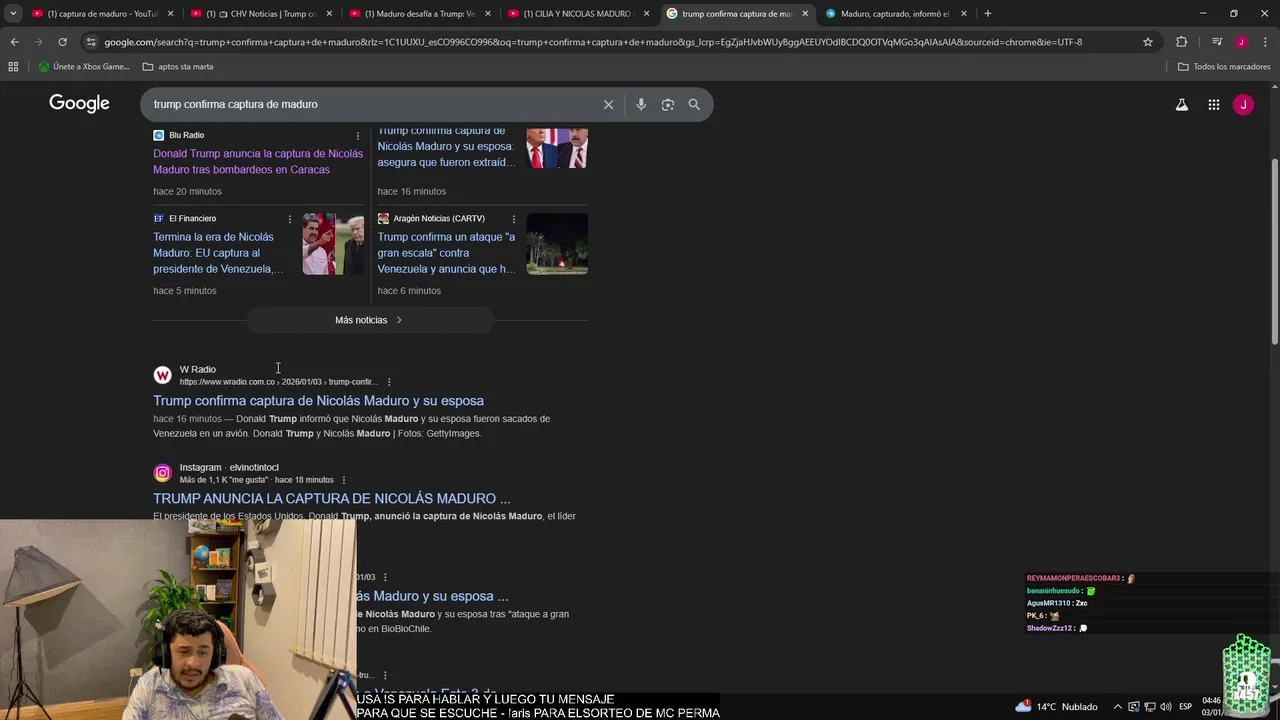The image size is (1280, 720).
Task: Click the Aragón Noticias night photo thumbnail
Action: (x=557, y=244)
